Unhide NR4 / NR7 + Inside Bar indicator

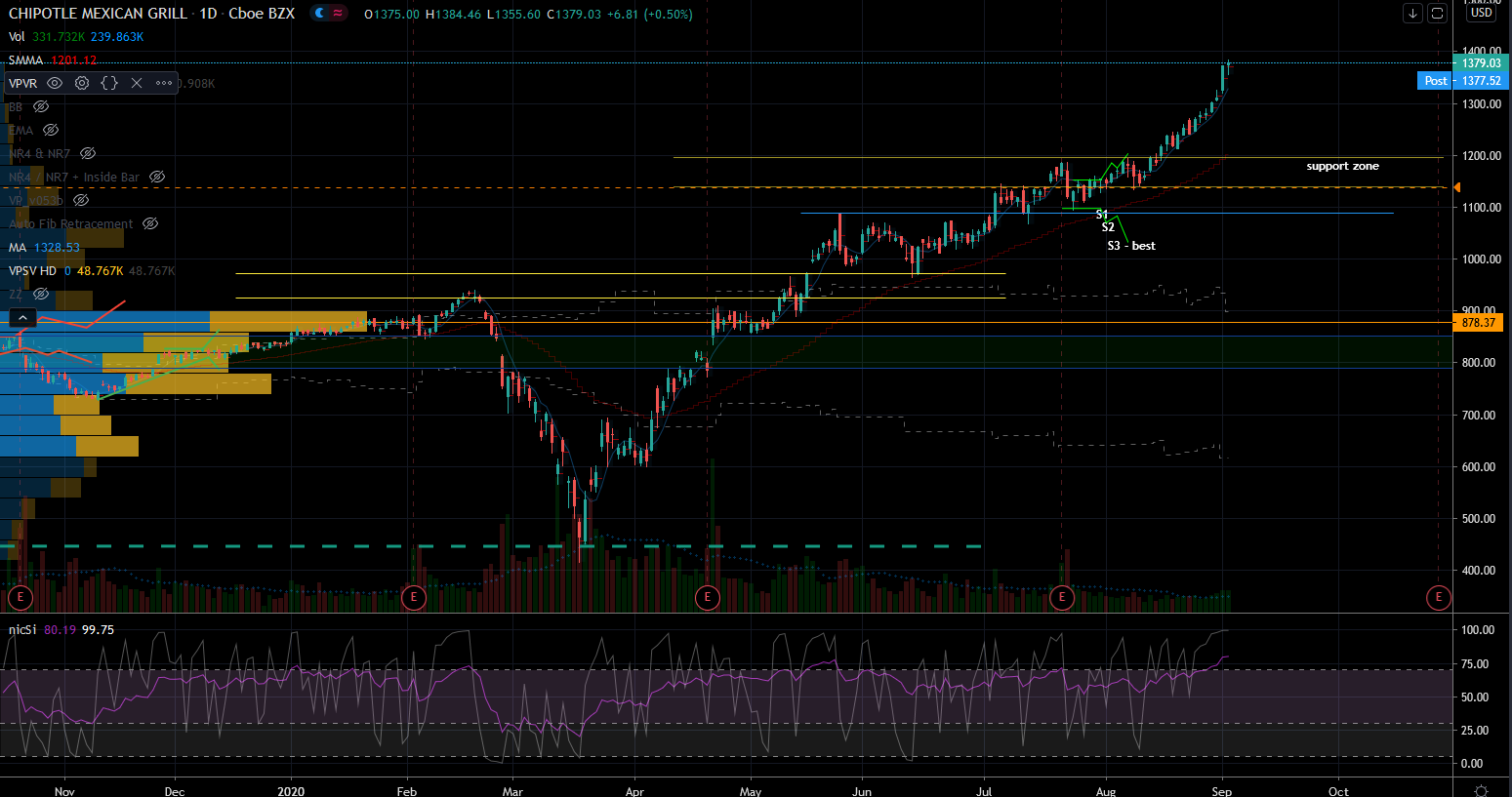coord(157,177)
